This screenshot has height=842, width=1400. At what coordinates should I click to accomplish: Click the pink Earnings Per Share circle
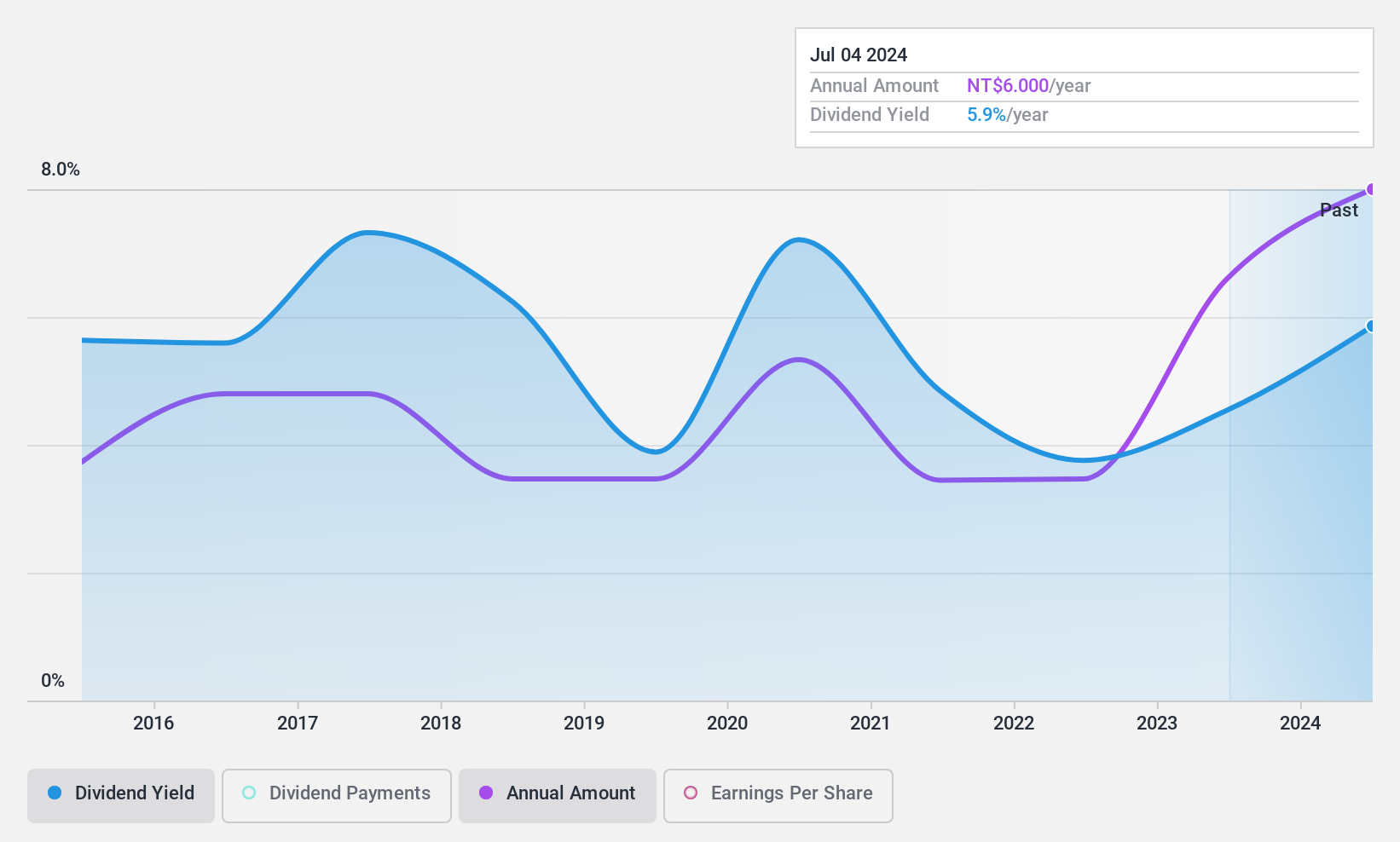pos(691,793)
